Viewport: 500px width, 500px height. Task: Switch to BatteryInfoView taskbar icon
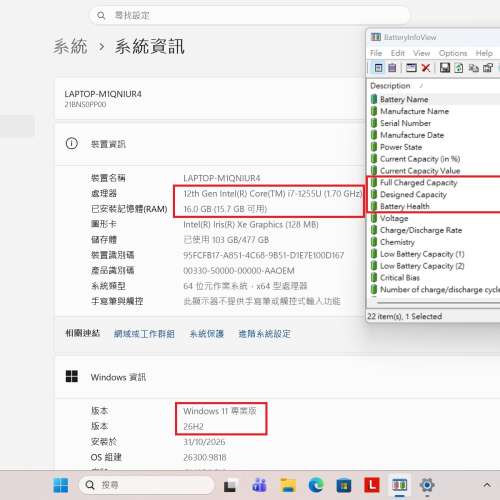(x=400, y=485)
